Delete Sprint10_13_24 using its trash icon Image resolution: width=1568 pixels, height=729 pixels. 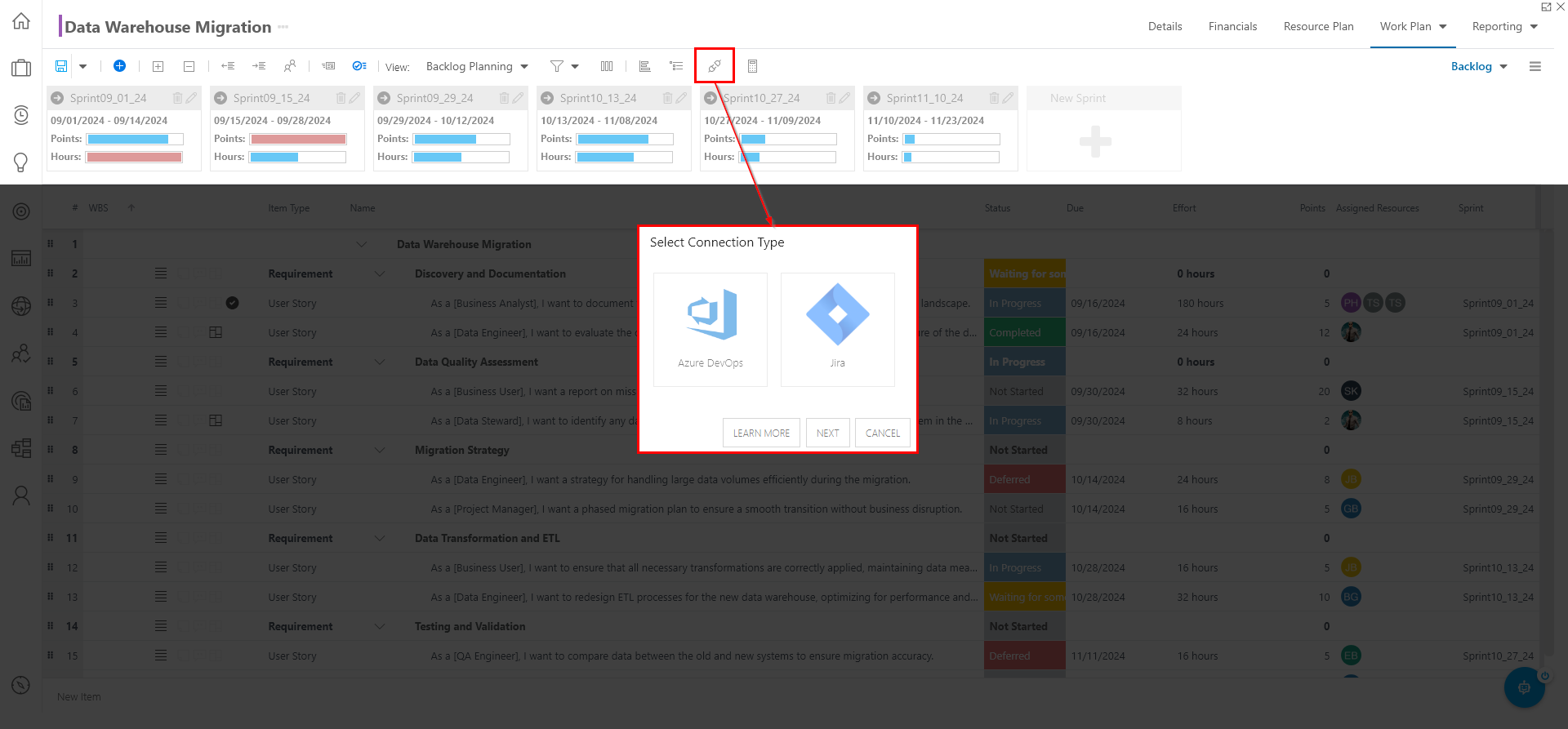point(667,98)
